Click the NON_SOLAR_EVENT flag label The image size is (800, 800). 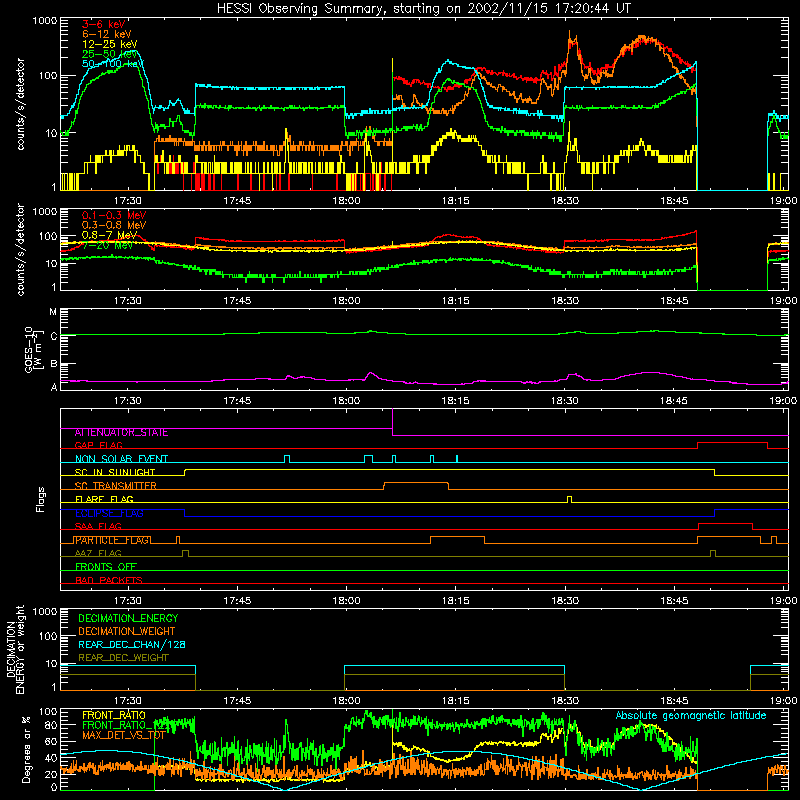(x=121, y=459)
